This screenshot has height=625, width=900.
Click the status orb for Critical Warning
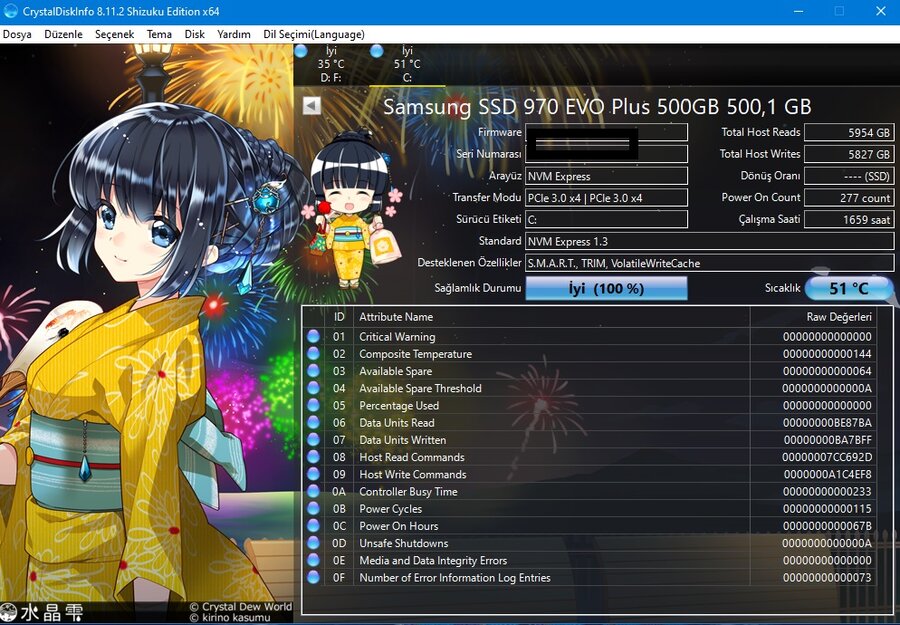[x=313, y=336]
